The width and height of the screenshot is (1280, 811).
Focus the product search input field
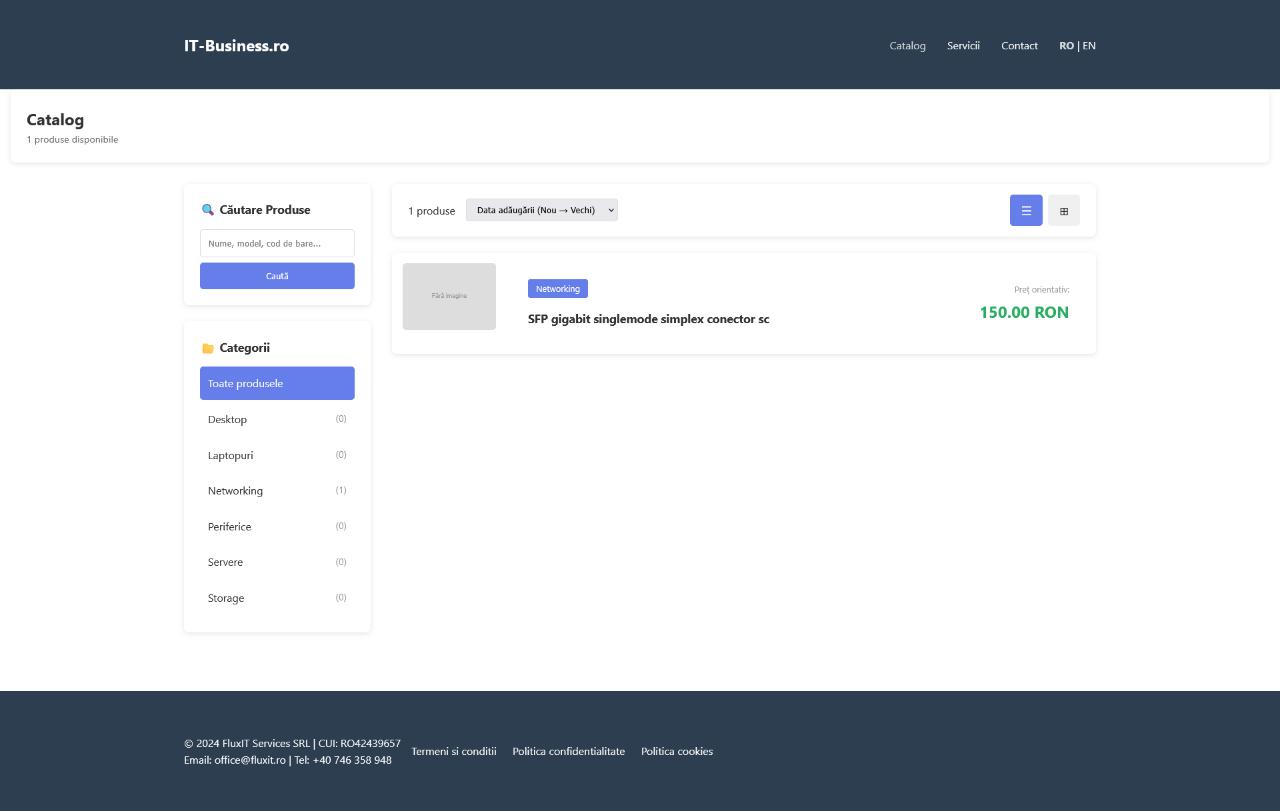point(277,244)
